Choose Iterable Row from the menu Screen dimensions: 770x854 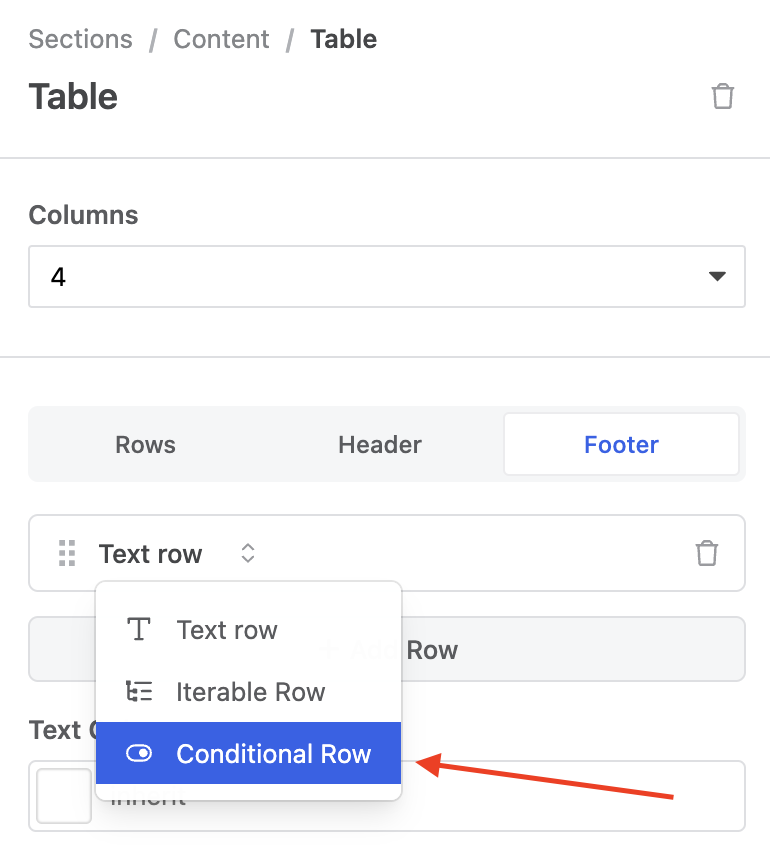pos(250,692)
